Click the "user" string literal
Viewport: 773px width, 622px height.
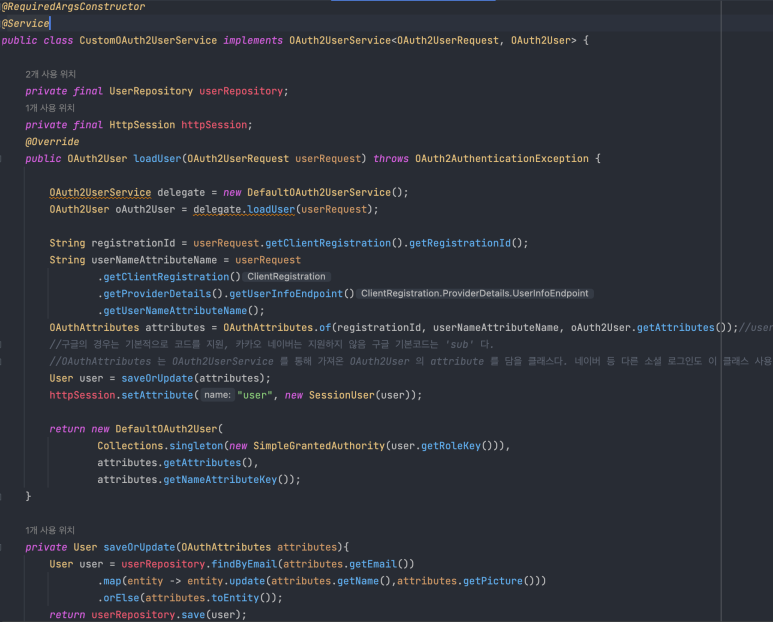254,395
